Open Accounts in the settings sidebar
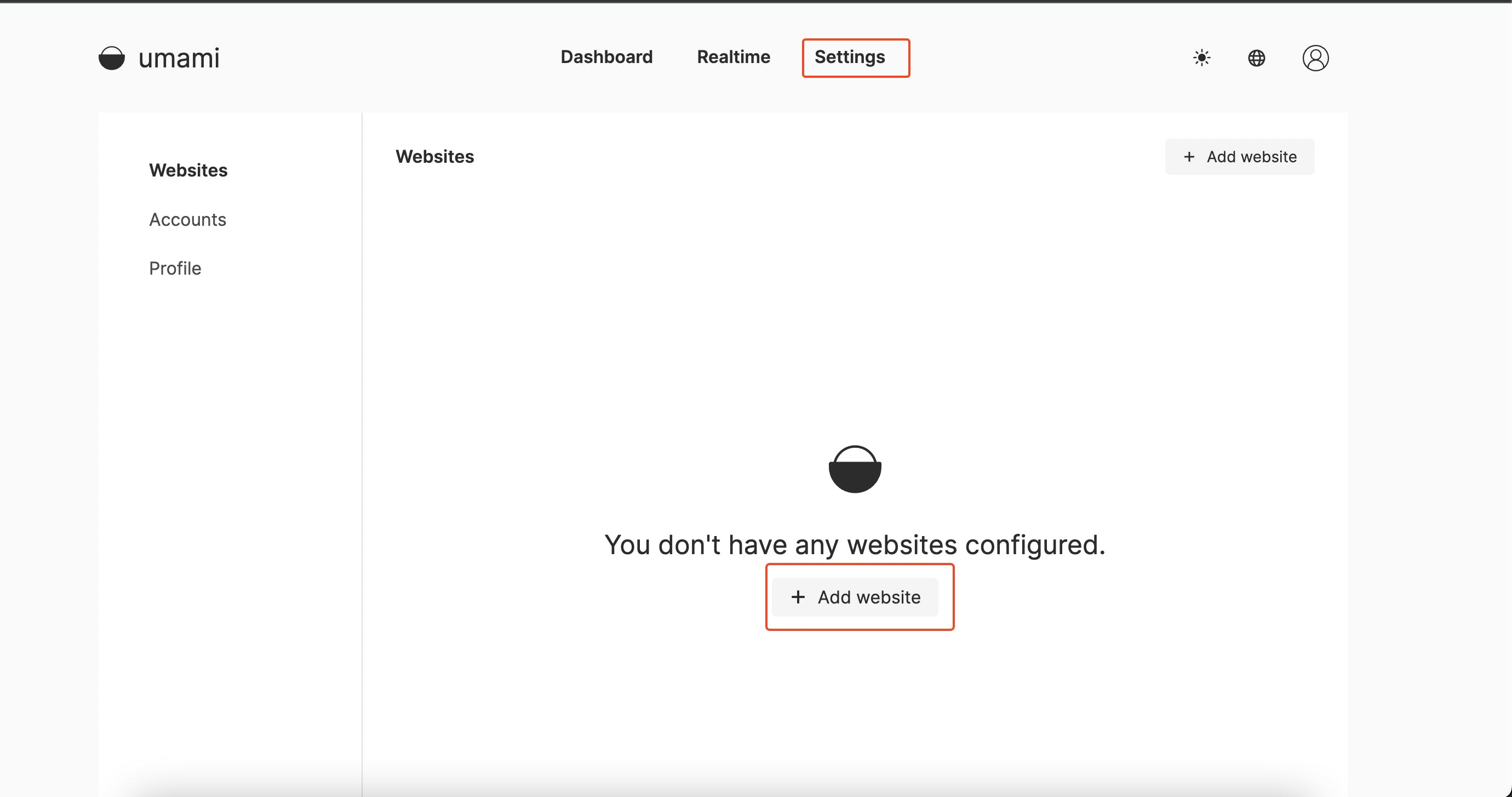 pos(187,219)
